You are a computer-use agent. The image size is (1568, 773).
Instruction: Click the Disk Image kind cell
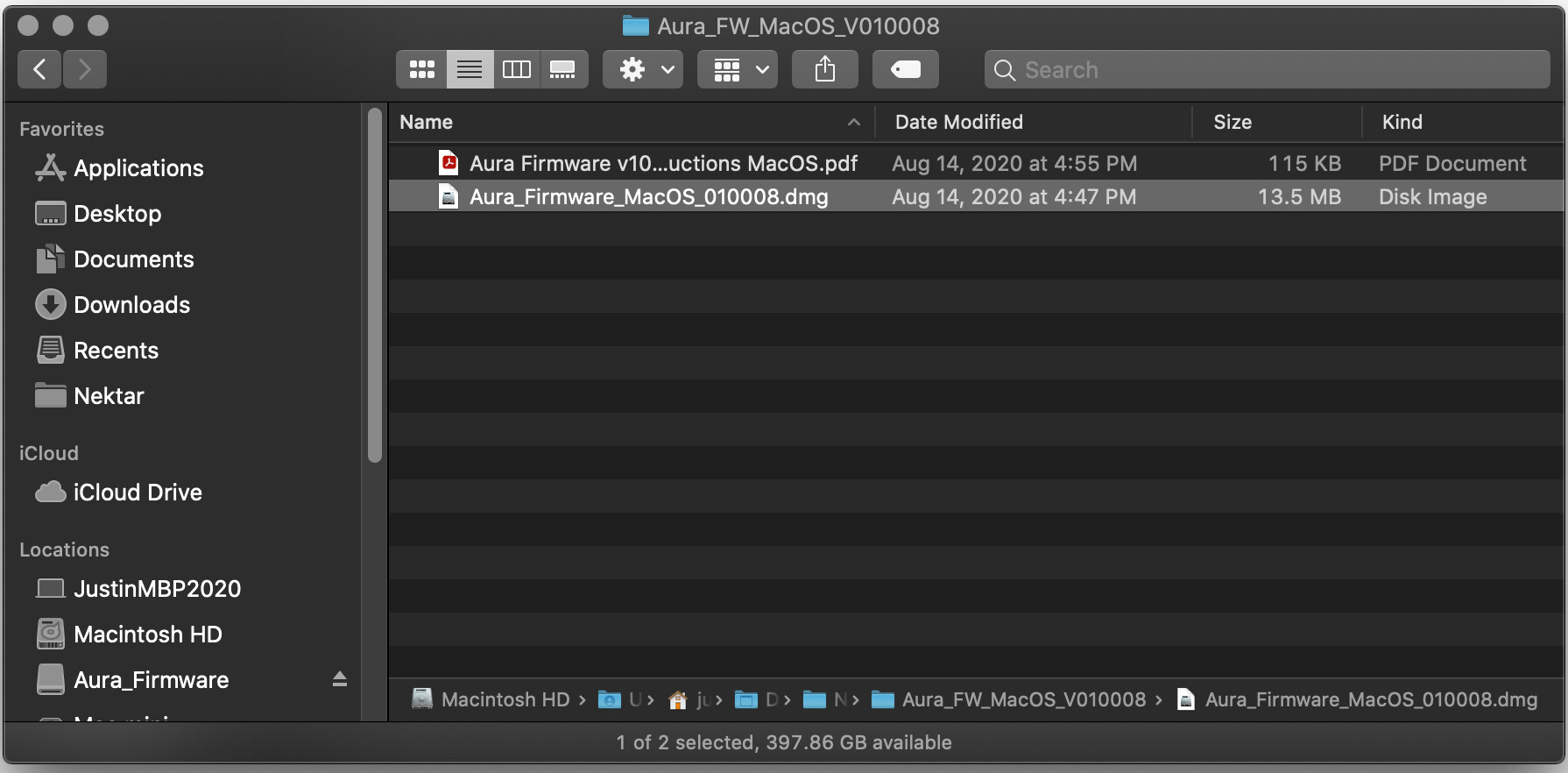tap(1433, 196)
